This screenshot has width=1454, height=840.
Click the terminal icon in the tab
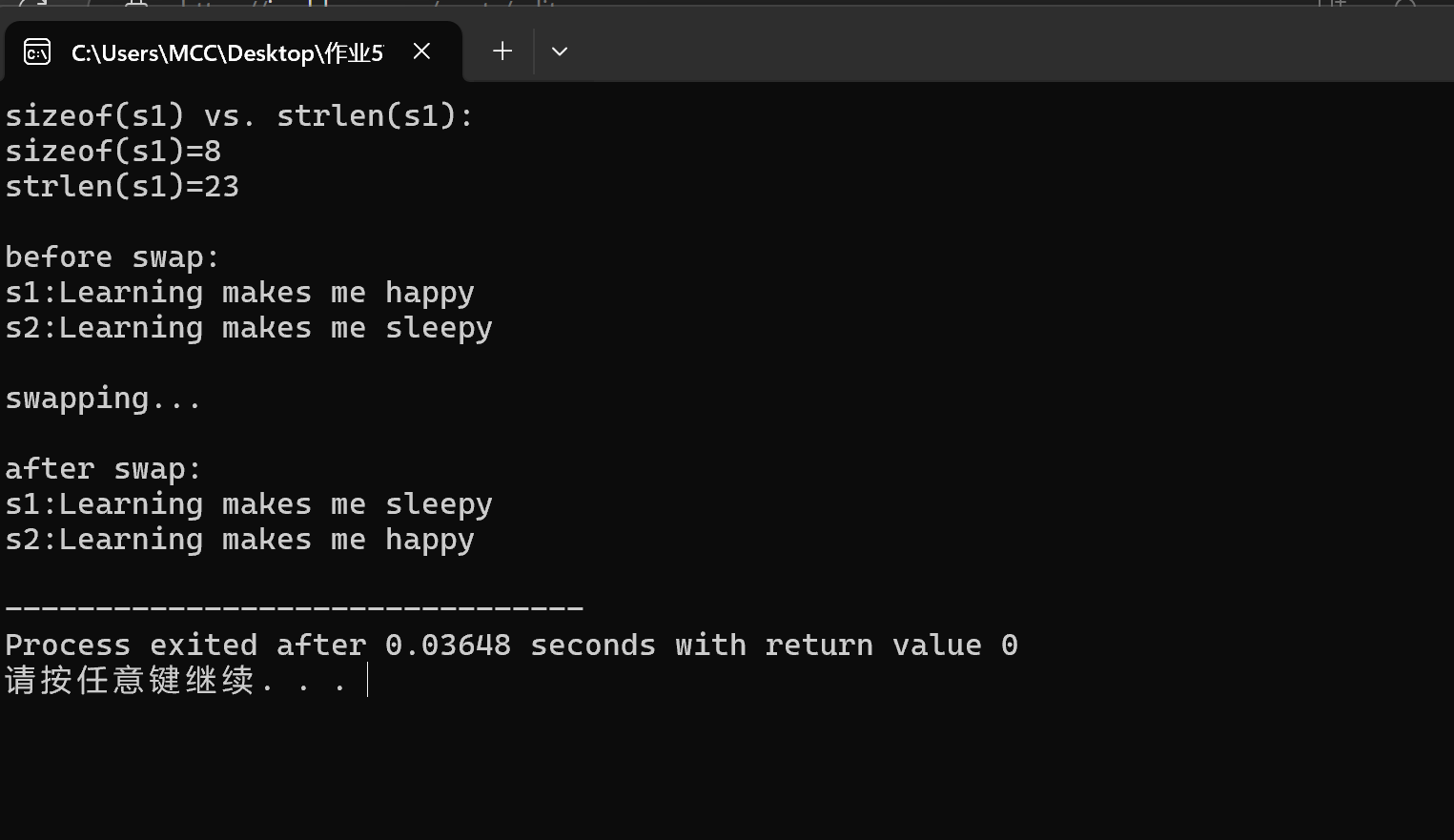click(37, 52)
